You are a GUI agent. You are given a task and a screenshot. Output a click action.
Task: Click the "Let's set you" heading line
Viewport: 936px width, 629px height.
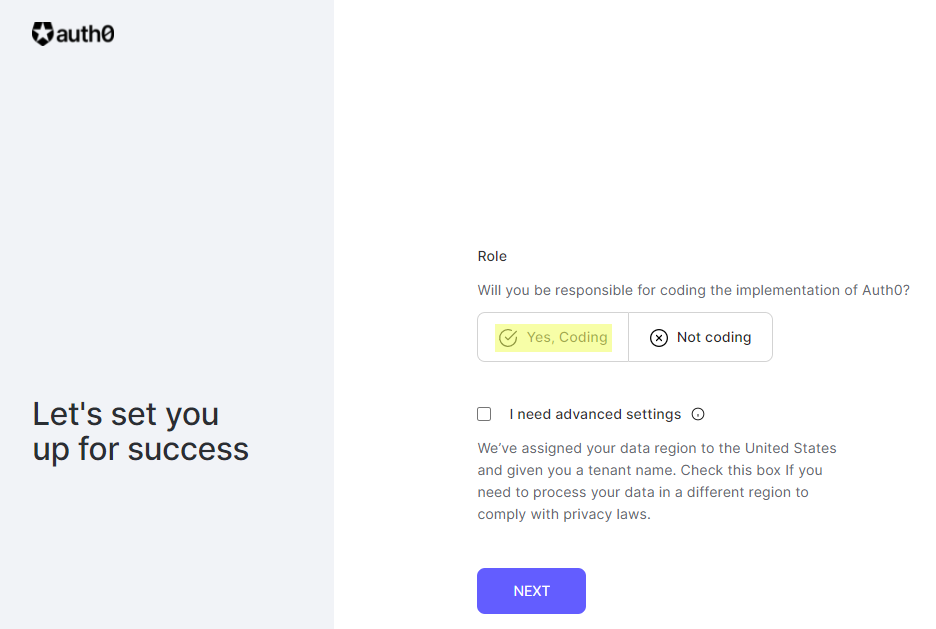126,414
